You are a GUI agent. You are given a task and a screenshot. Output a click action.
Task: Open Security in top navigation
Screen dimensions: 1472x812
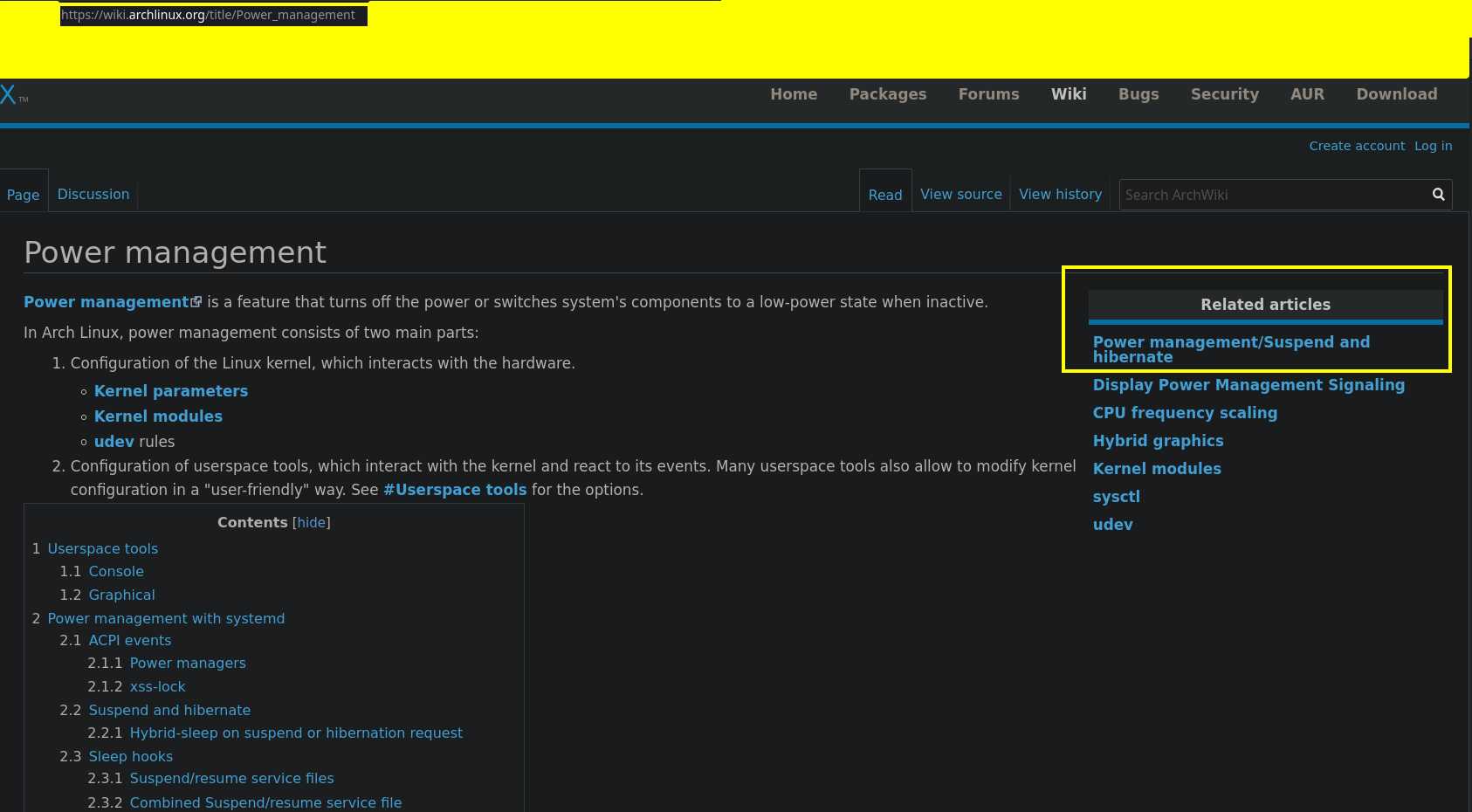1225,94
